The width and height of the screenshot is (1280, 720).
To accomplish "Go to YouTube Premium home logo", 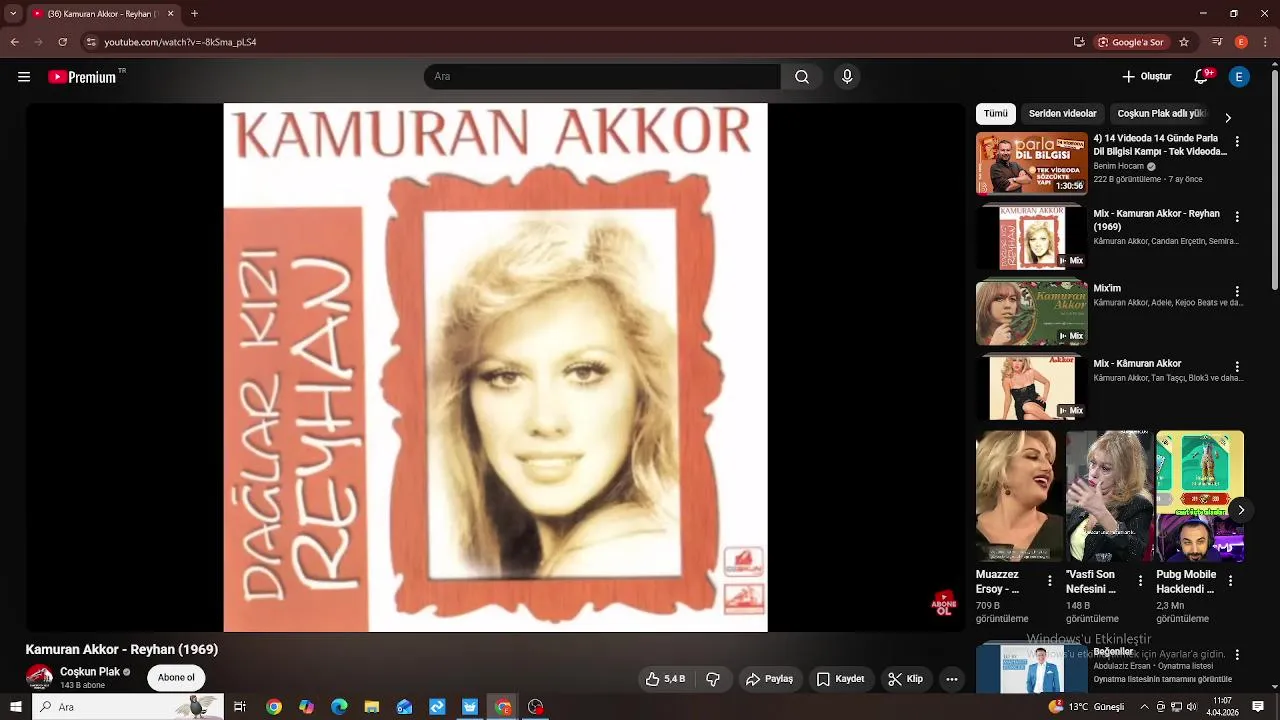I will (82, 77).
